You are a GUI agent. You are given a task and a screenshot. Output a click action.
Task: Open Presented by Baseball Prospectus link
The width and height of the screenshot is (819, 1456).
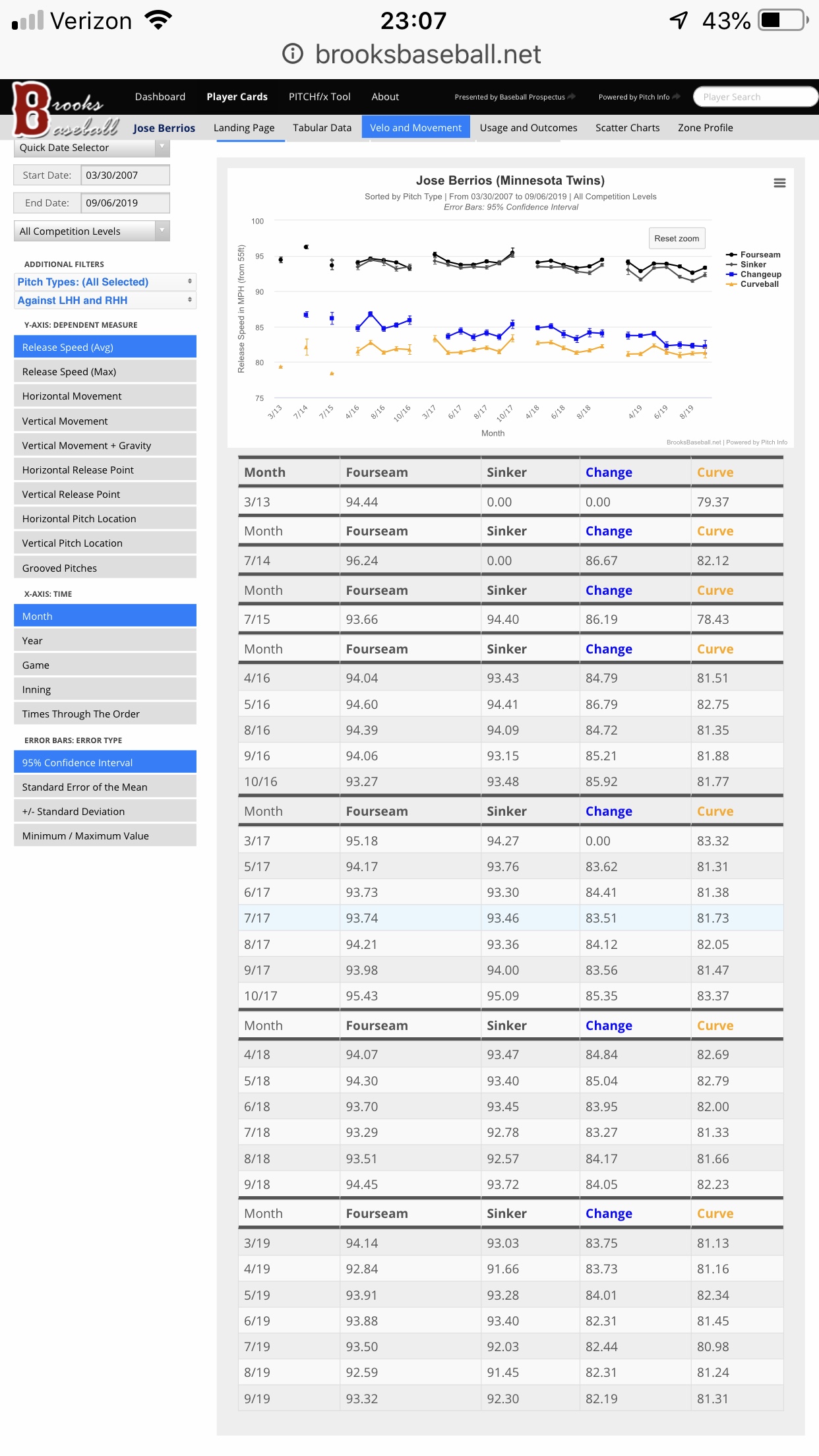tap(515, 97)
